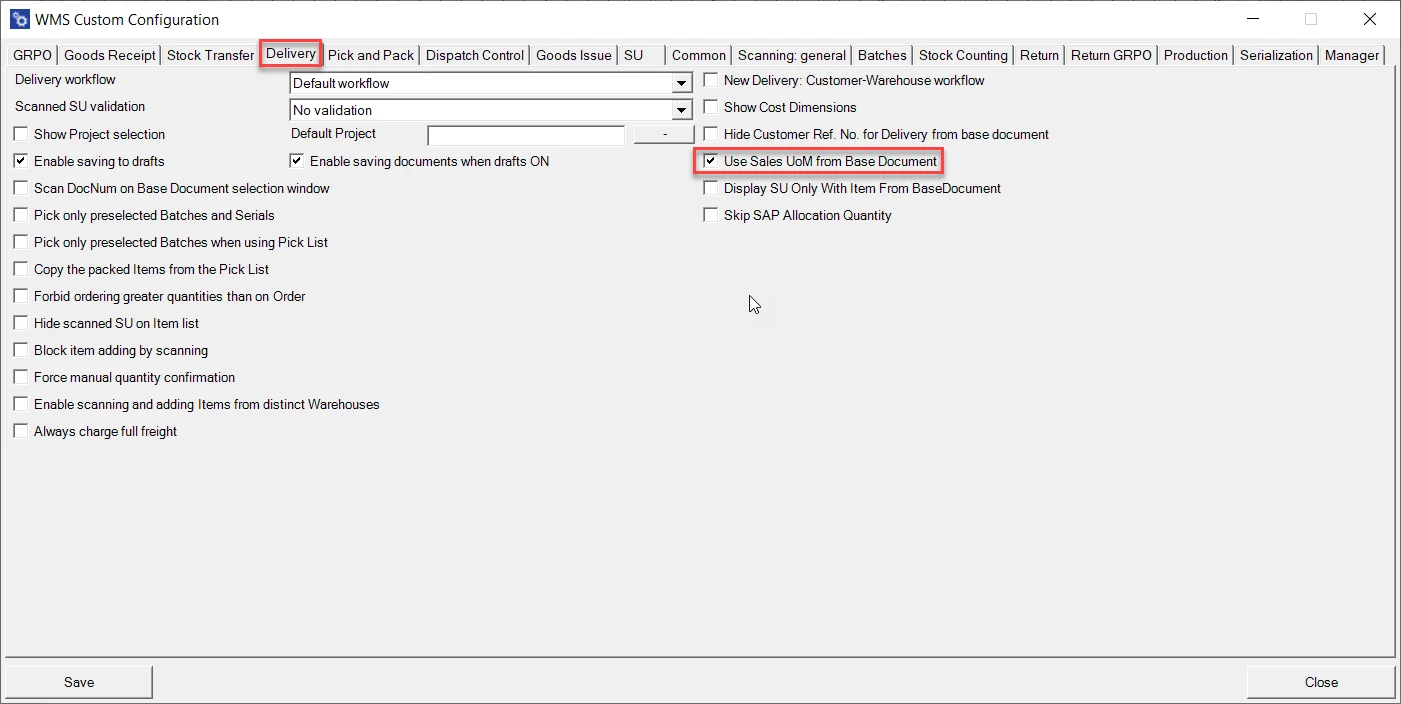Enable Force manual quantity confirmation
Viewport: 1401px width, 704px height.
coord(21,377)
